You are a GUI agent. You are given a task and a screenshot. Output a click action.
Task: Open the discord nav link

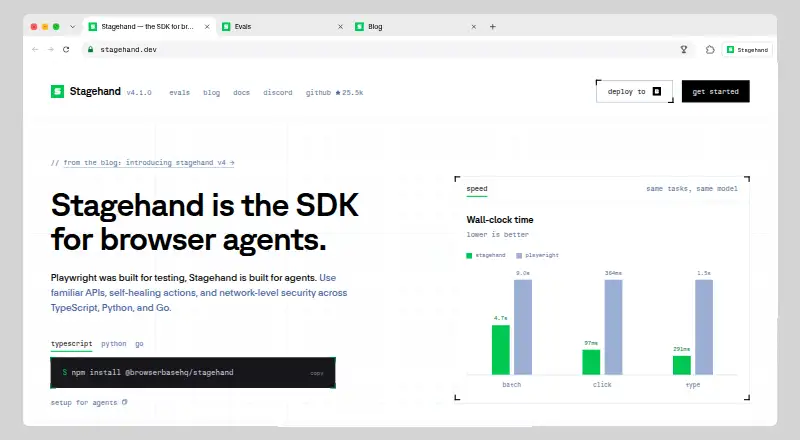point(278,92)
